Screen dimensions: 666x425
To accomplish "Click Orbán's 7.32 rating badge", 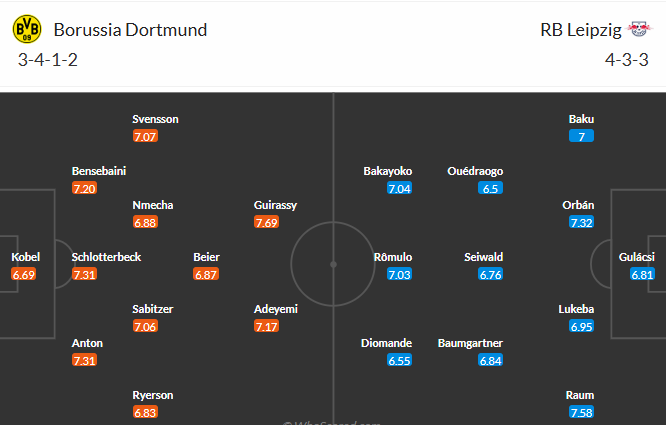I will click(581, 223).
